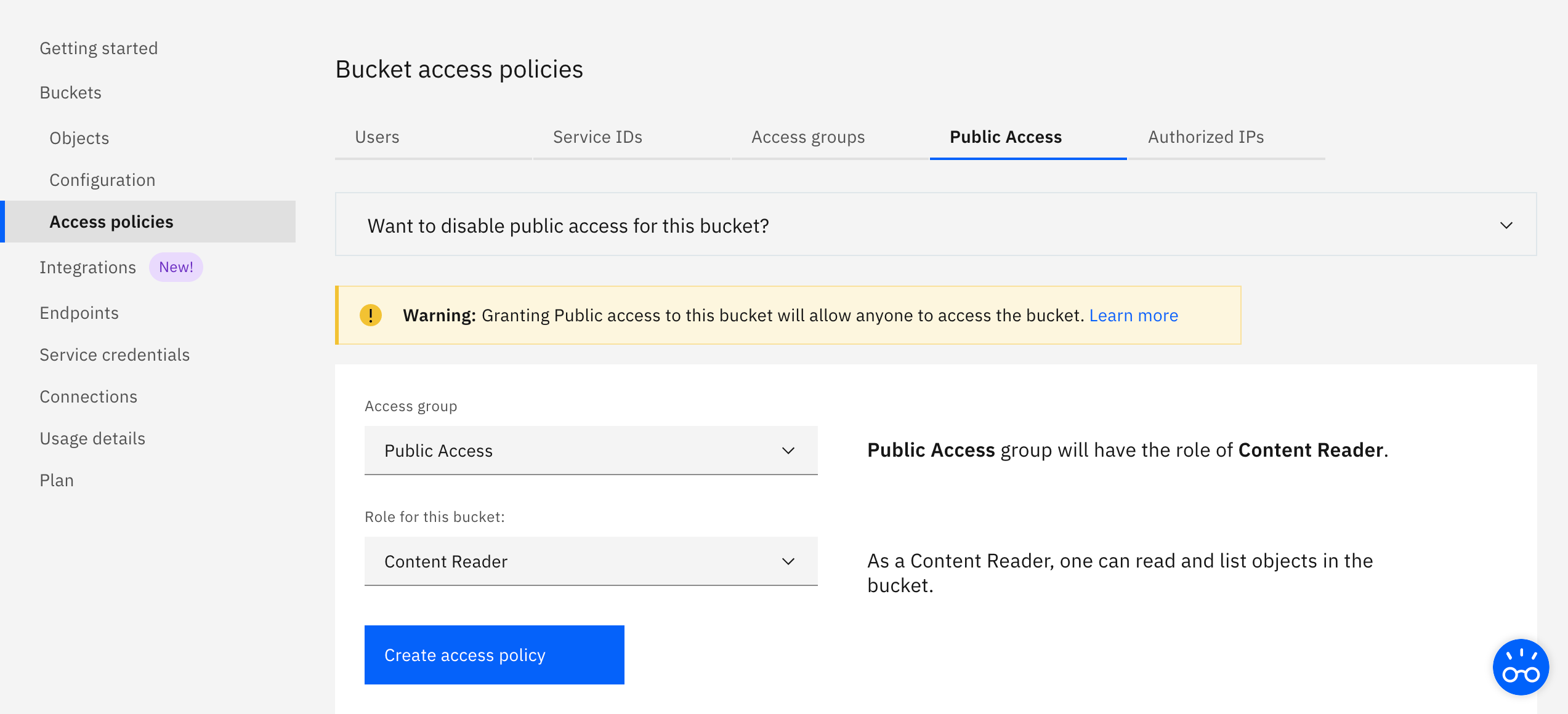Open the Access groups tab
The height and width of the screenshot is (714, 1568).
click(x=808, y=137)
